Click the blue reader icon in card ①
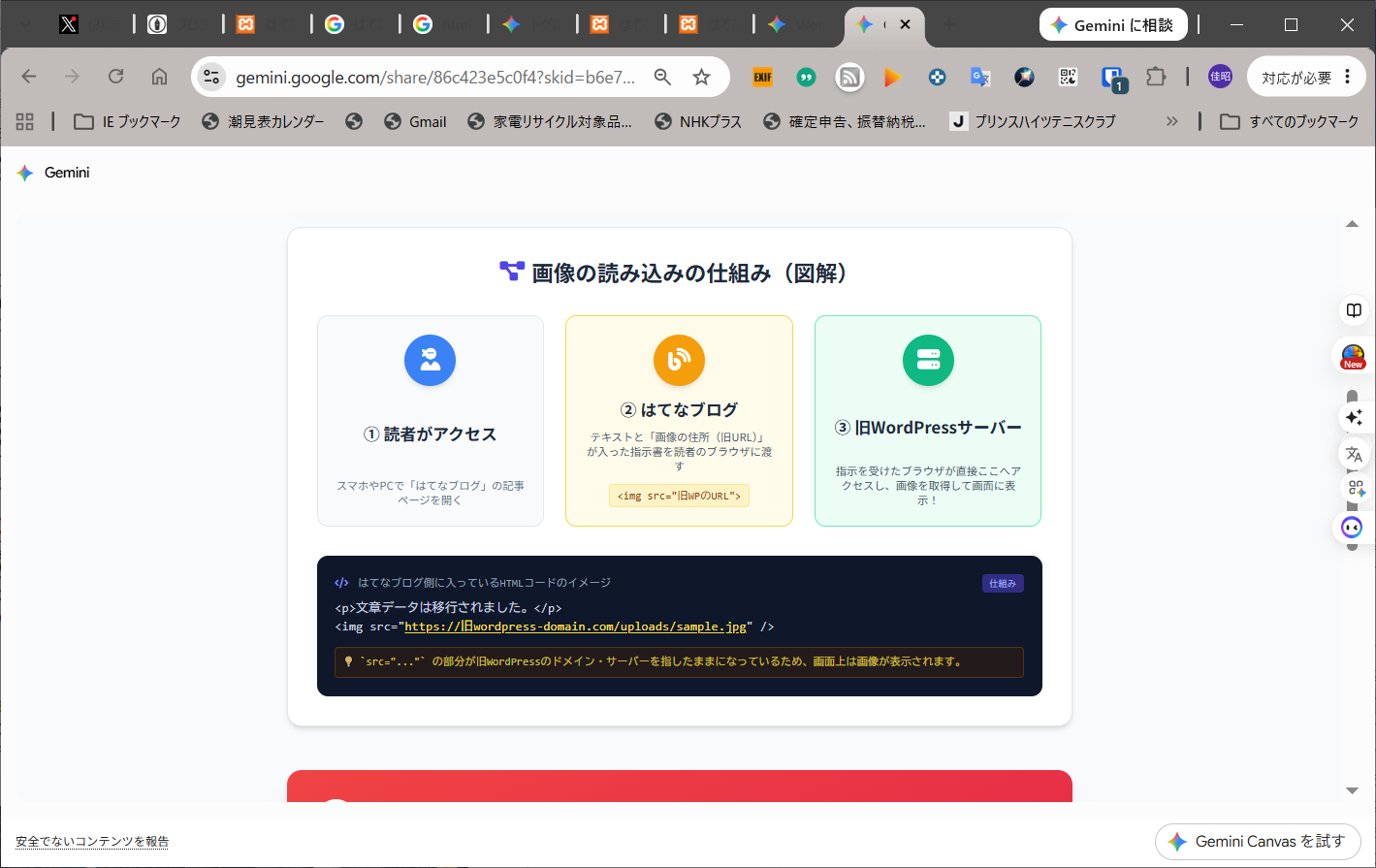Screen dimensions: 1376x868 (x=431, y=361)
